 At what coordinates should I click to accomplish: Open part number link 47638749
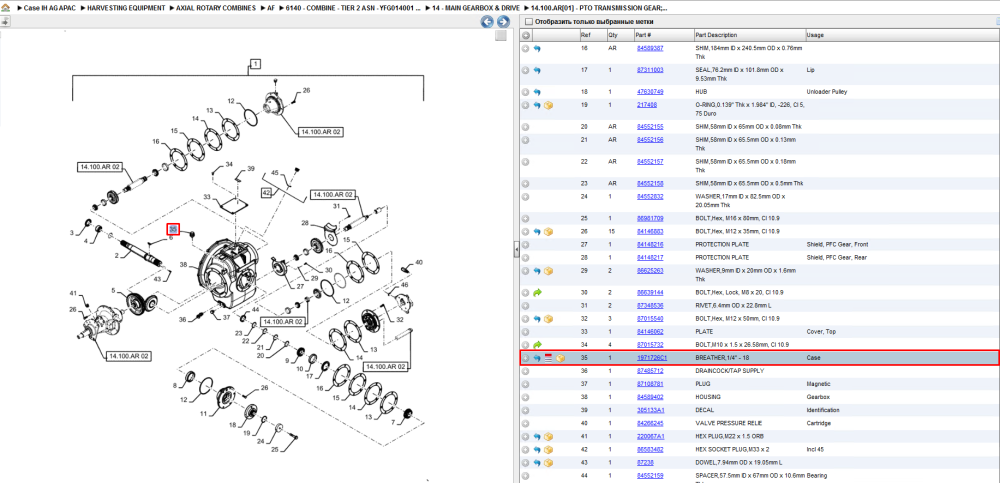pos(650,92)
